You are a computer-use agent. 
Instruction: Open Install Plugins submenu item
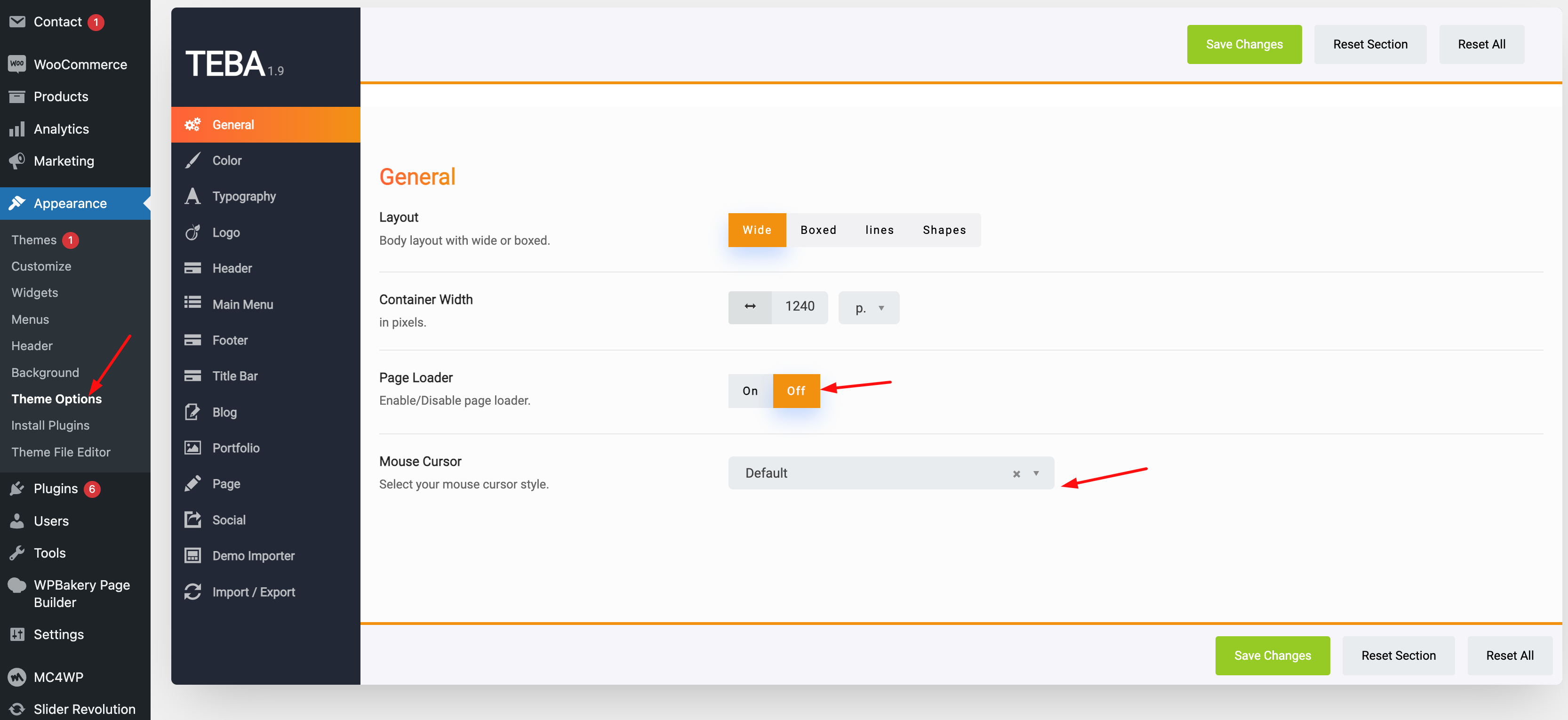pos(50,425)
